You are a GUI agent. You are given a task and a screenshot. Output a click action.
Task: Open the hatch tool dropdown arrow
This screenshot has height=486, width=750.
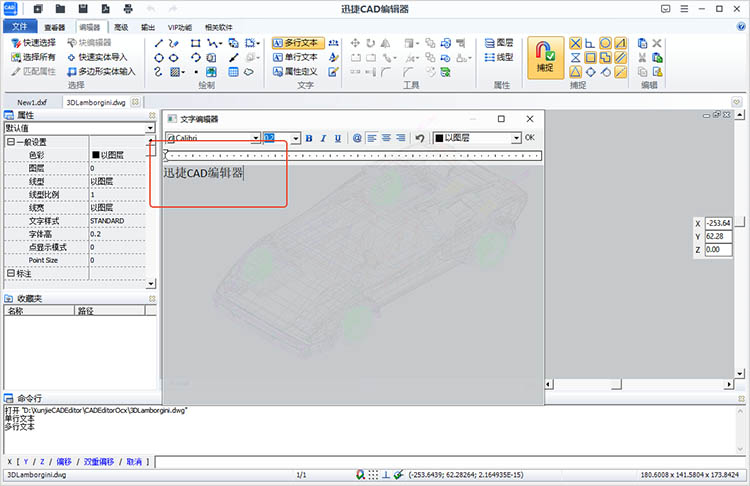[183, 72]
